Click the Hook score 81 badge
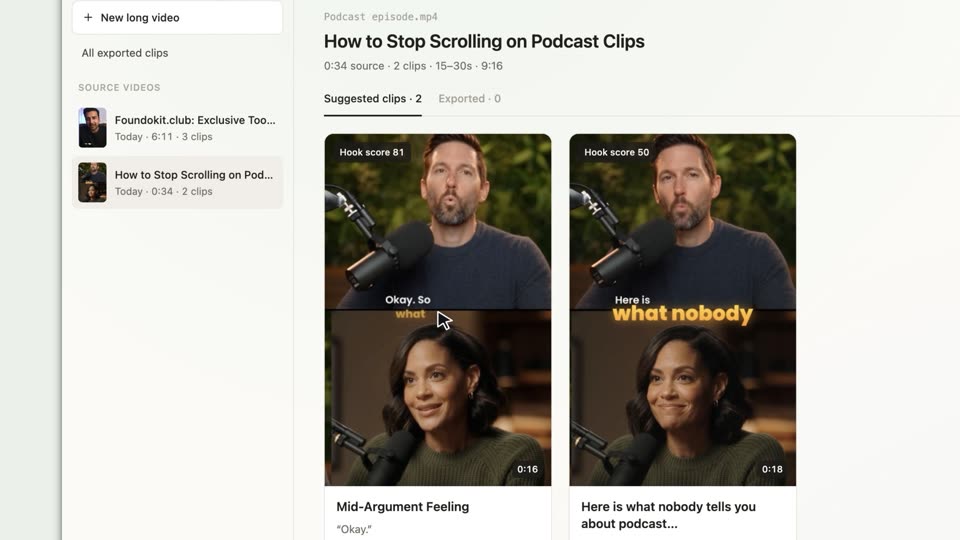This screenshot has width=960, height=540. click(x=372, y=152)
